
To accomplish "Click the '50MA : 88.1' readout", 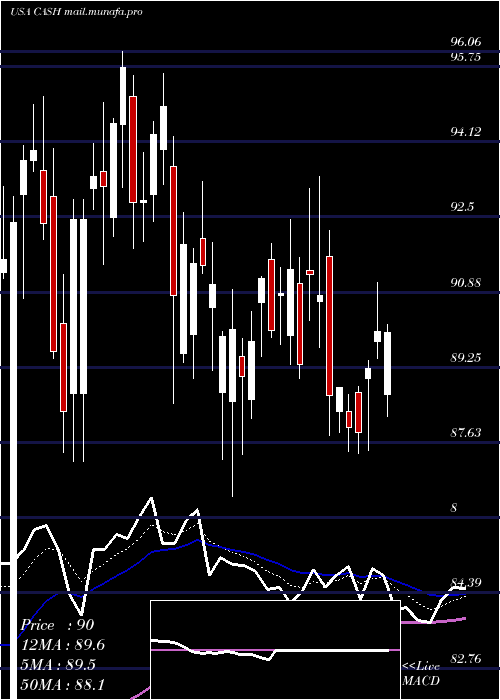I will tap(65, 684).
